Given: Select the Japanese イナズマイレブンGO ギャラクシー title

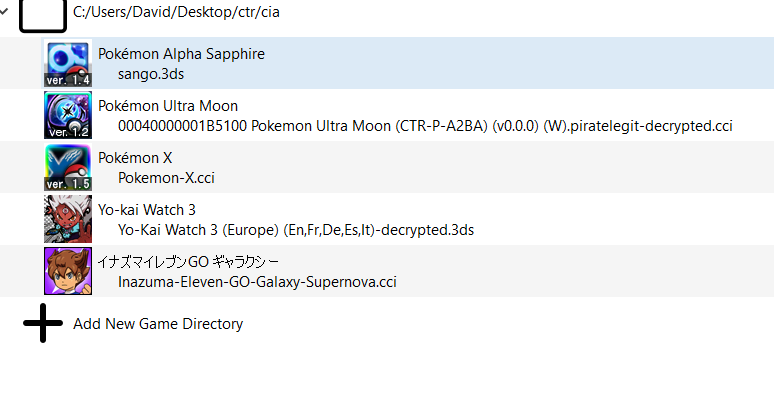Looking at the screenshot, I should click(188, 261).
